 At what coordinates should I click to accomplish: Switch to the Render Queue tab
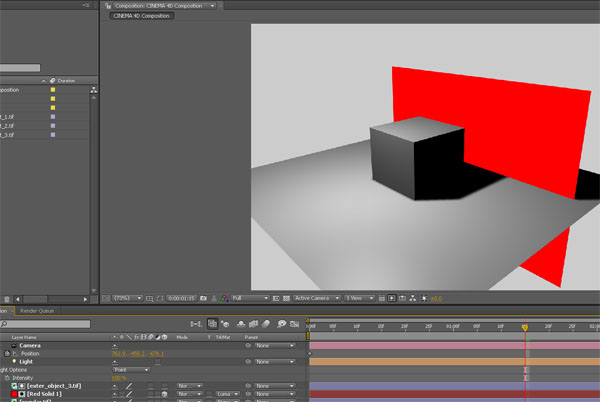pos(37,311)
